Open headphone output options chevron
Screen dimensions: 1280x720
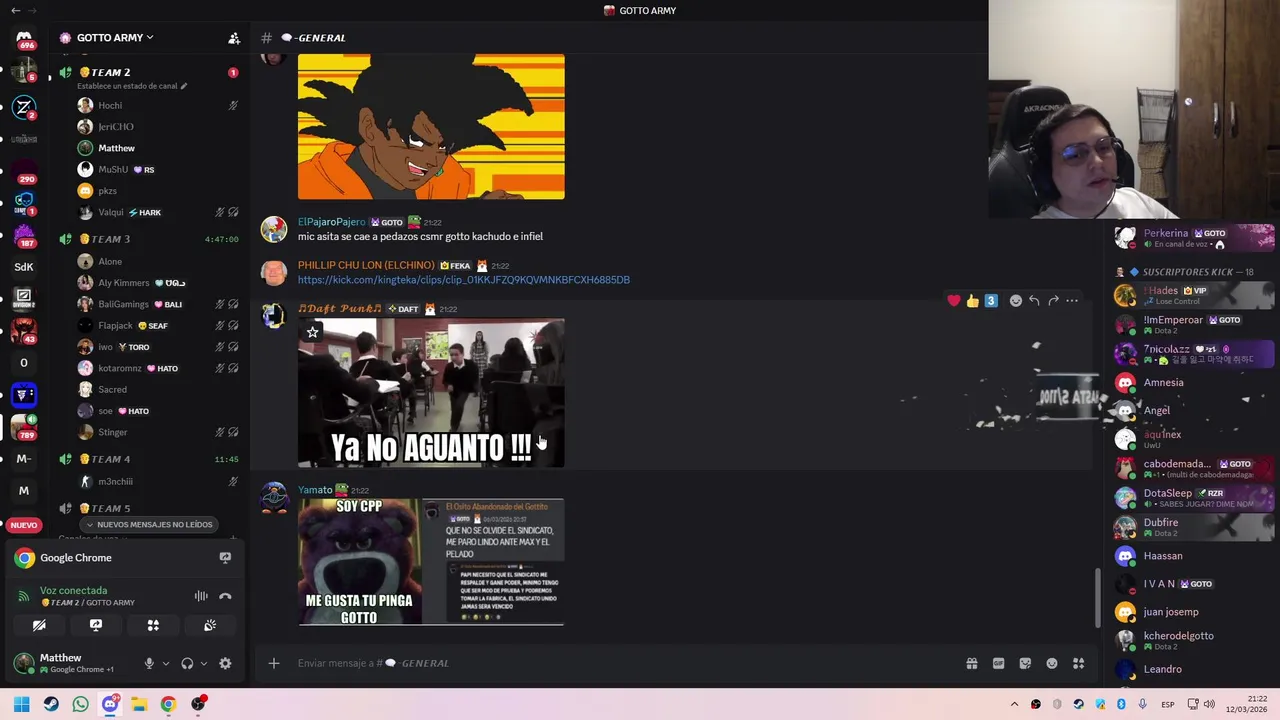click(x=204, y=663)
